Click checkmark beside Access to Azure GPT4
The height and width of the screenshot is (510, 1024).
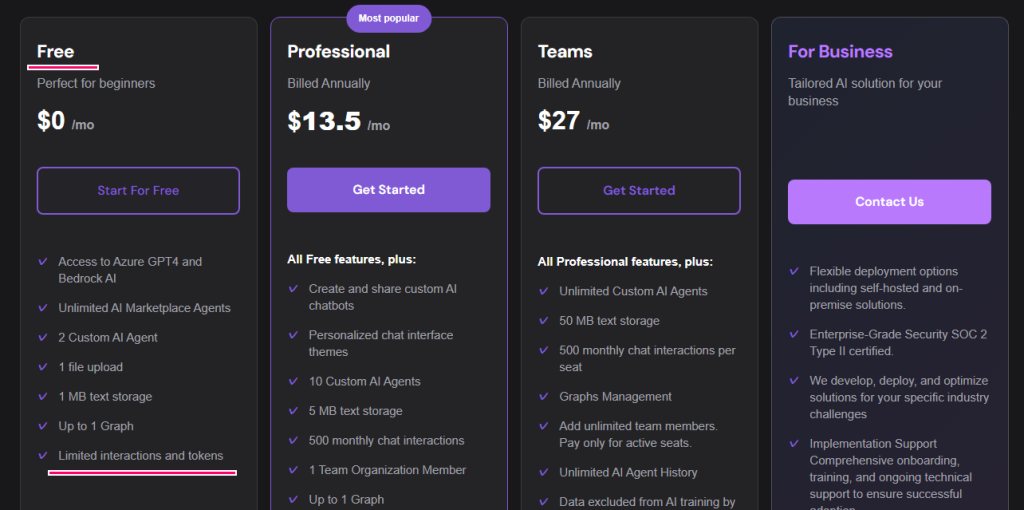43,262
